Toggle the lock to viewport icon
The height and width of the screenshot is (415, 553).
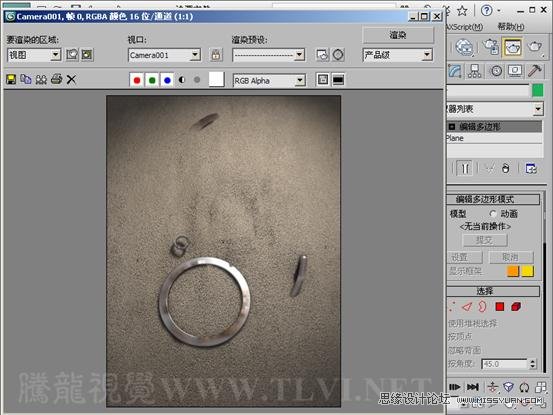click(216, 55)
